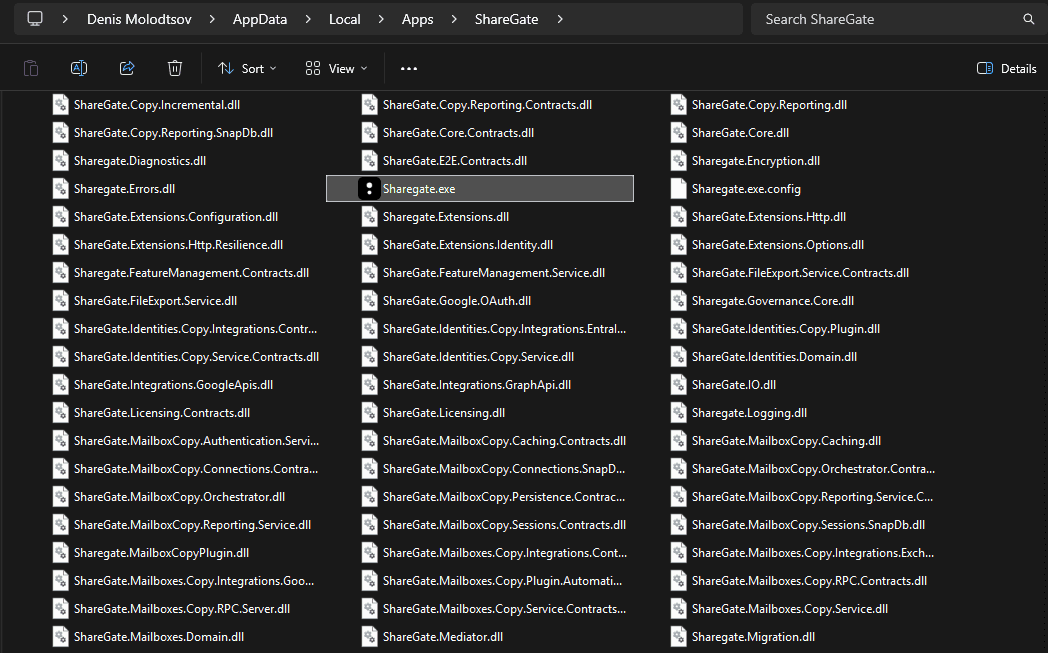This screenshot has height=653, width=1048.
Task: Expand chevron after Local breadcrumb
Action: pos(381,19)
